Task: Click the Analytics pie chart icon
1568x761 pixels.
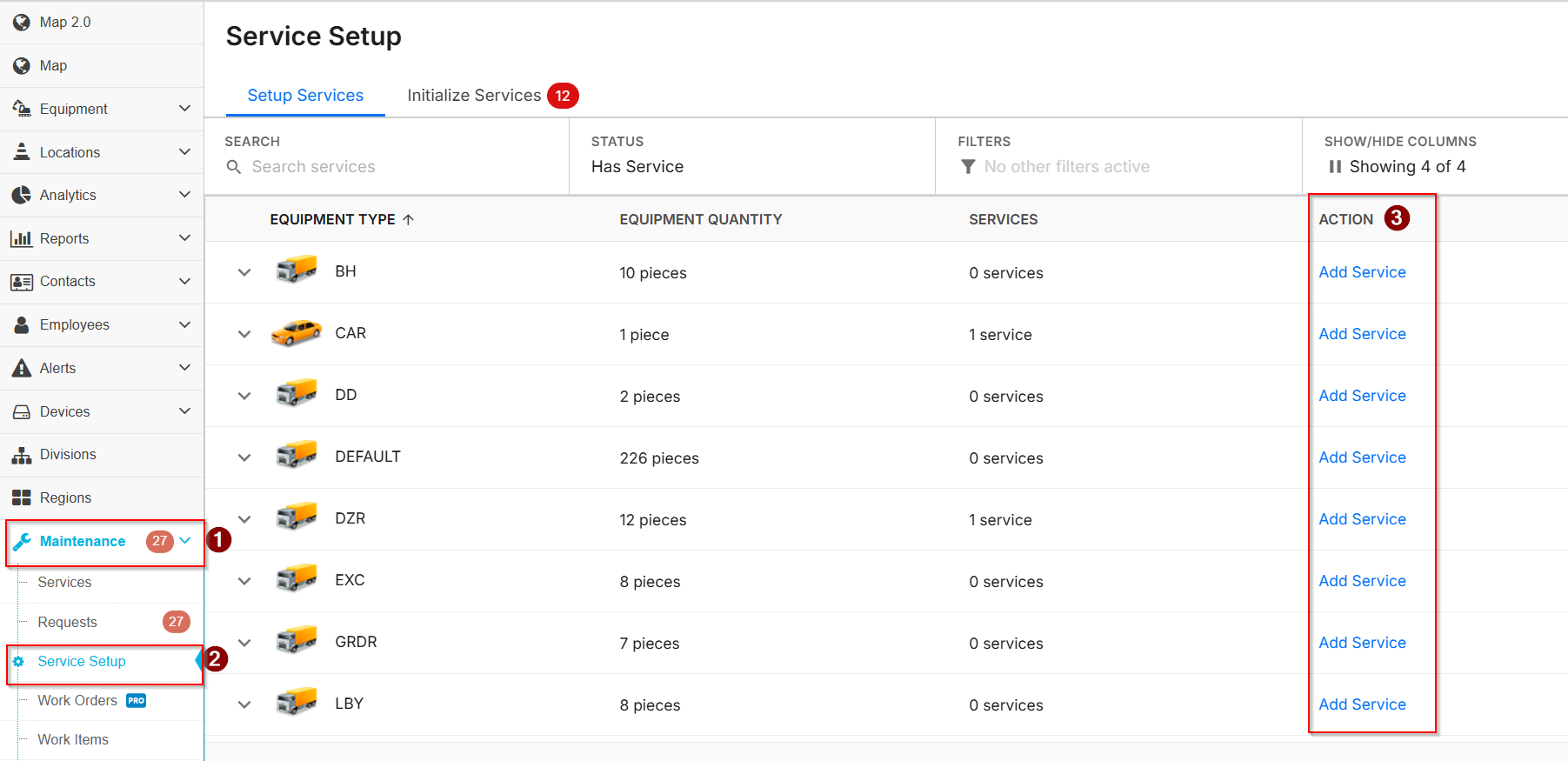Action: click(x=22, y=195)
